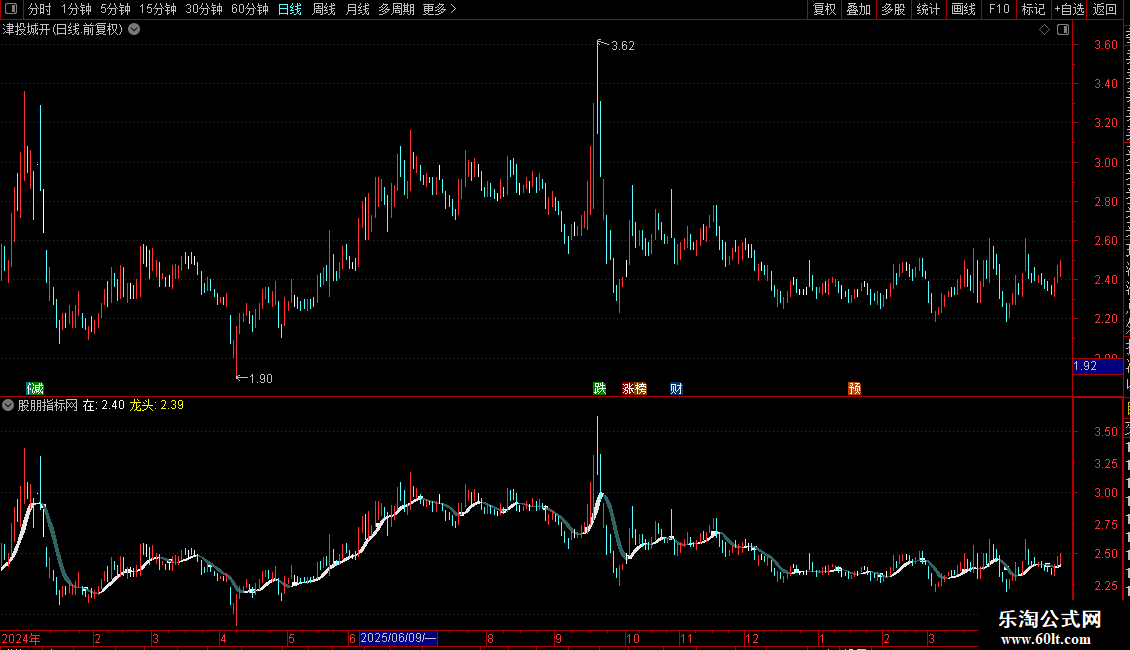Click the 2025/06/09 date marker
The height and width of the screenshot is (650, 1130).
[398, 638]
